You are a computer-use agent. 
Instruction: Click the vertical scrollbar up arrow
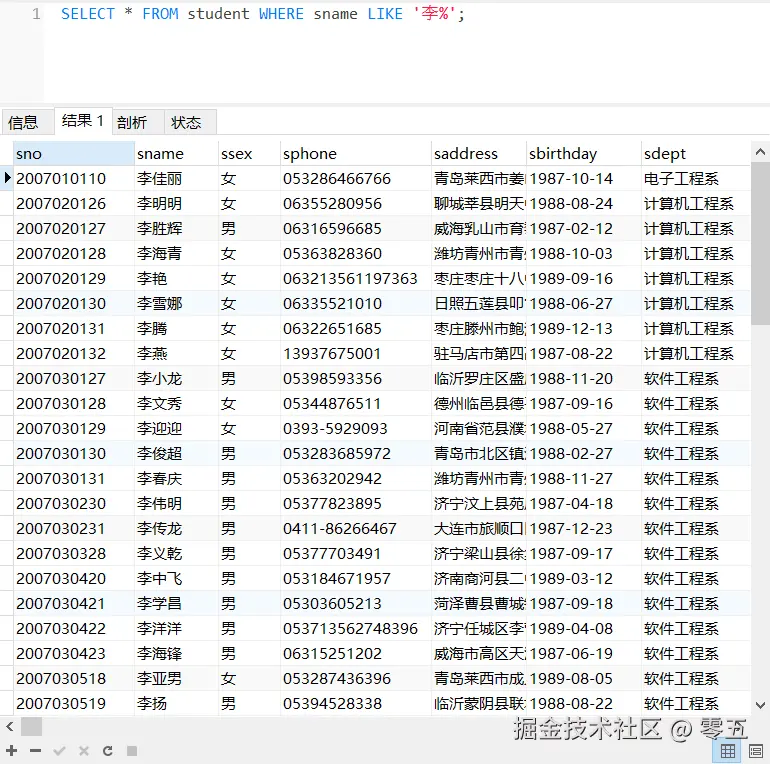(760, 152)
